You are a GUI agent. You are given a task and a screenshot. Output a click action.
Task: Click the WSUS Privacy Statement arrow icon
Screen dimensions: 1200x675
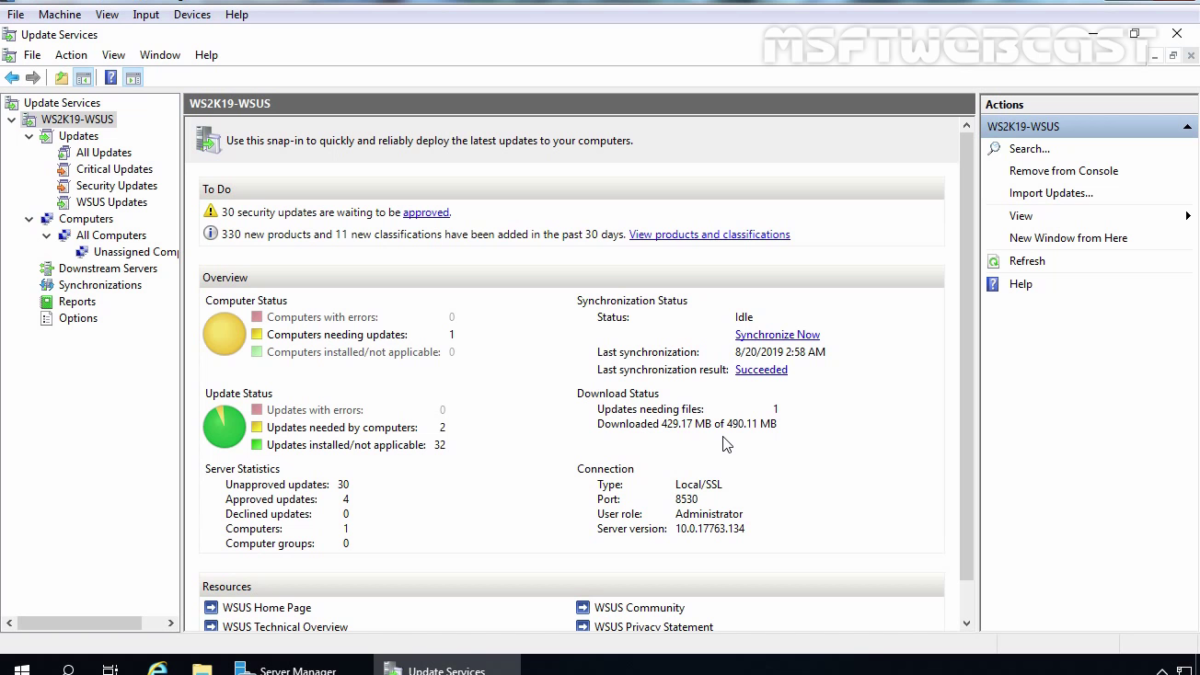pos(583,627)
